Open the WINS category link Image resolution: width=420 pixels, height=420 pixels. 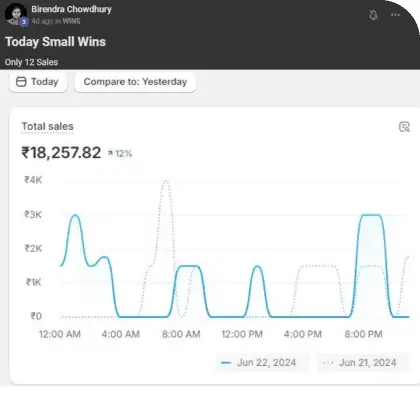click(x=71, y=21)
